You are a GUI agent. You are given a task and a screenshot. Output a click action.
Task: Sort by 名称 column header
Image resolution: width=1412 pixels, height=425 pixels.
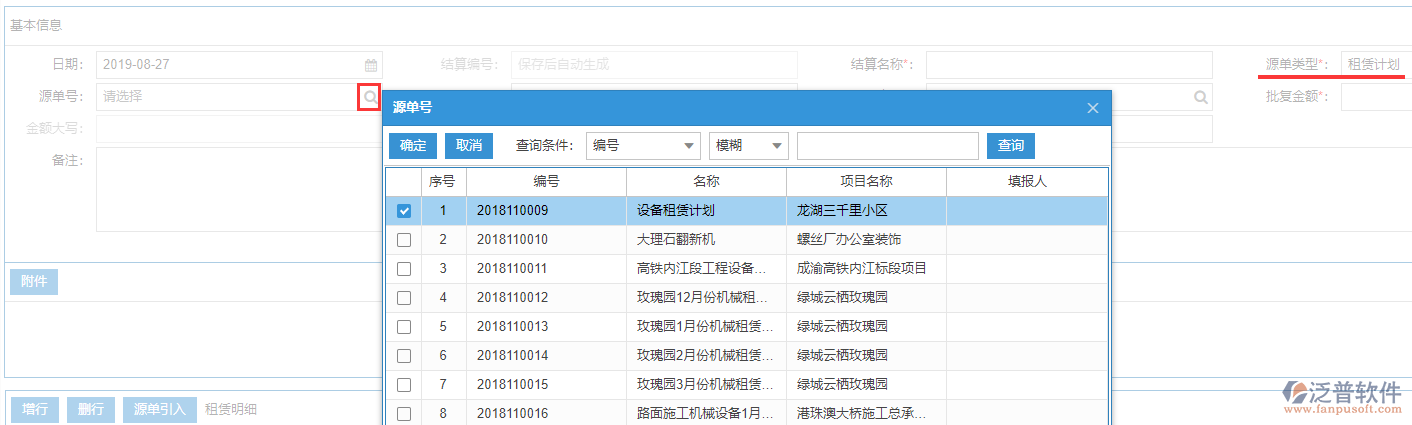coord(706,182)
